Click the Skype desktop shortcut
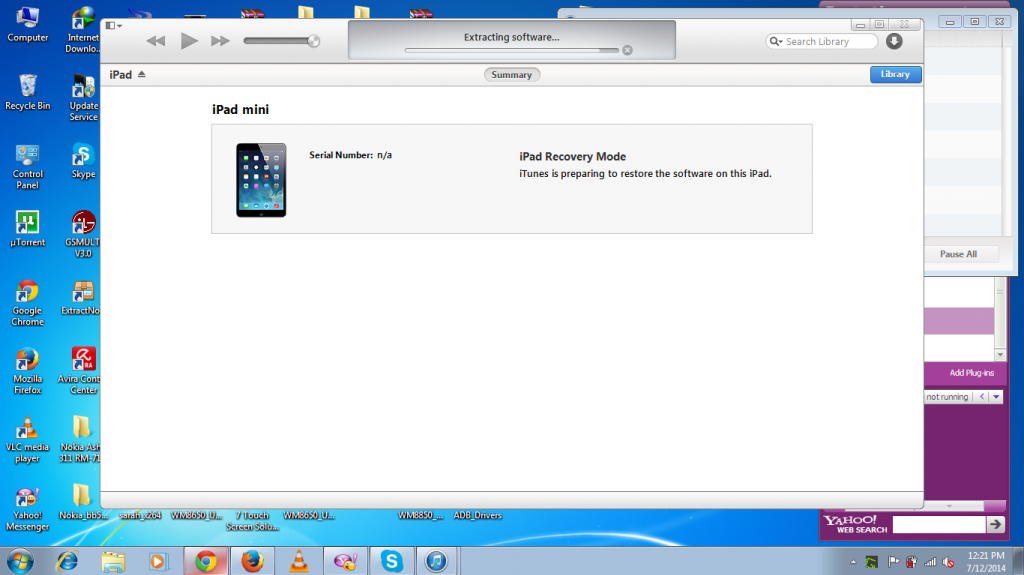 pos(84,160)
